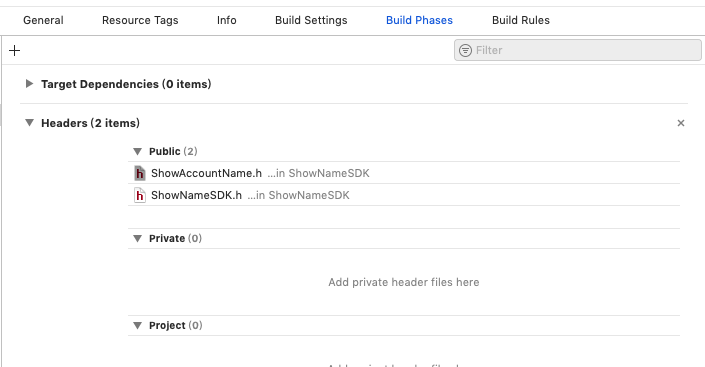Viewport: 705px width, 367px height.
Task: Collapse the Private headers group
Action: (138, 238)
